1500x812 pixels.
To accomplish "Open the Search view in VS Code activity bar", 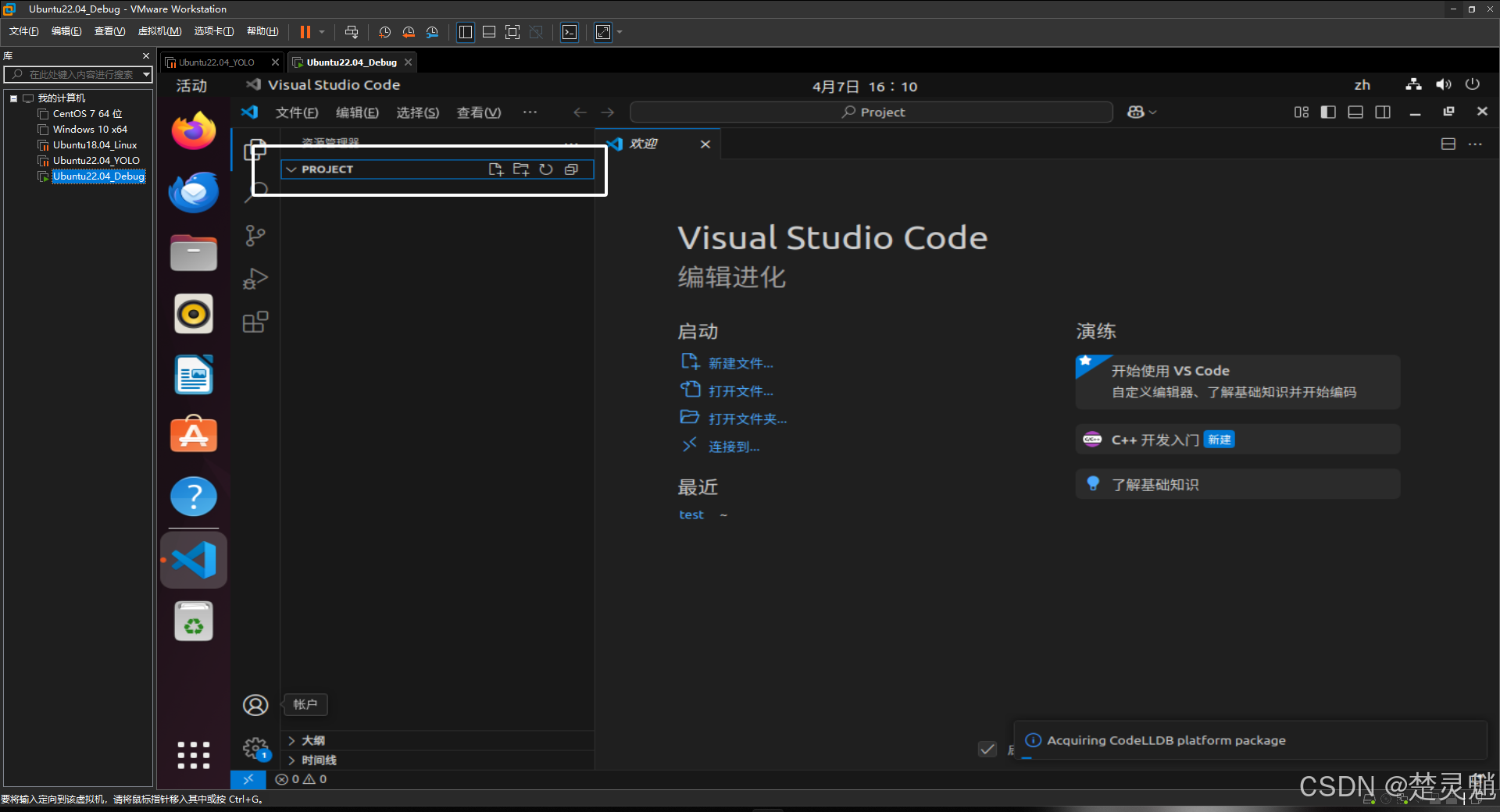I will pos(255,192).
